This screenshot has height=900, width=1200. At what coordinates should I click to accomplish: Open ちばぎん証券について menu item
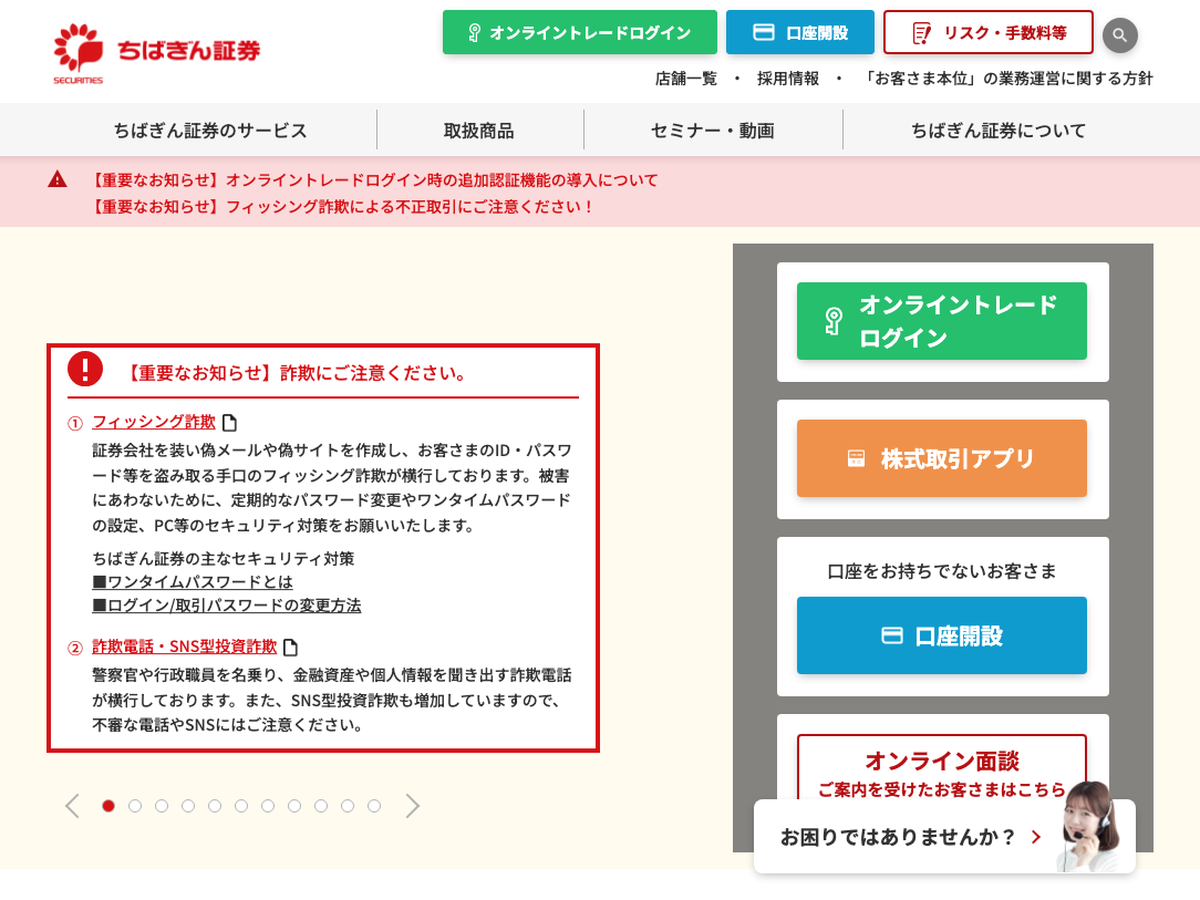[x=997, y=130]
